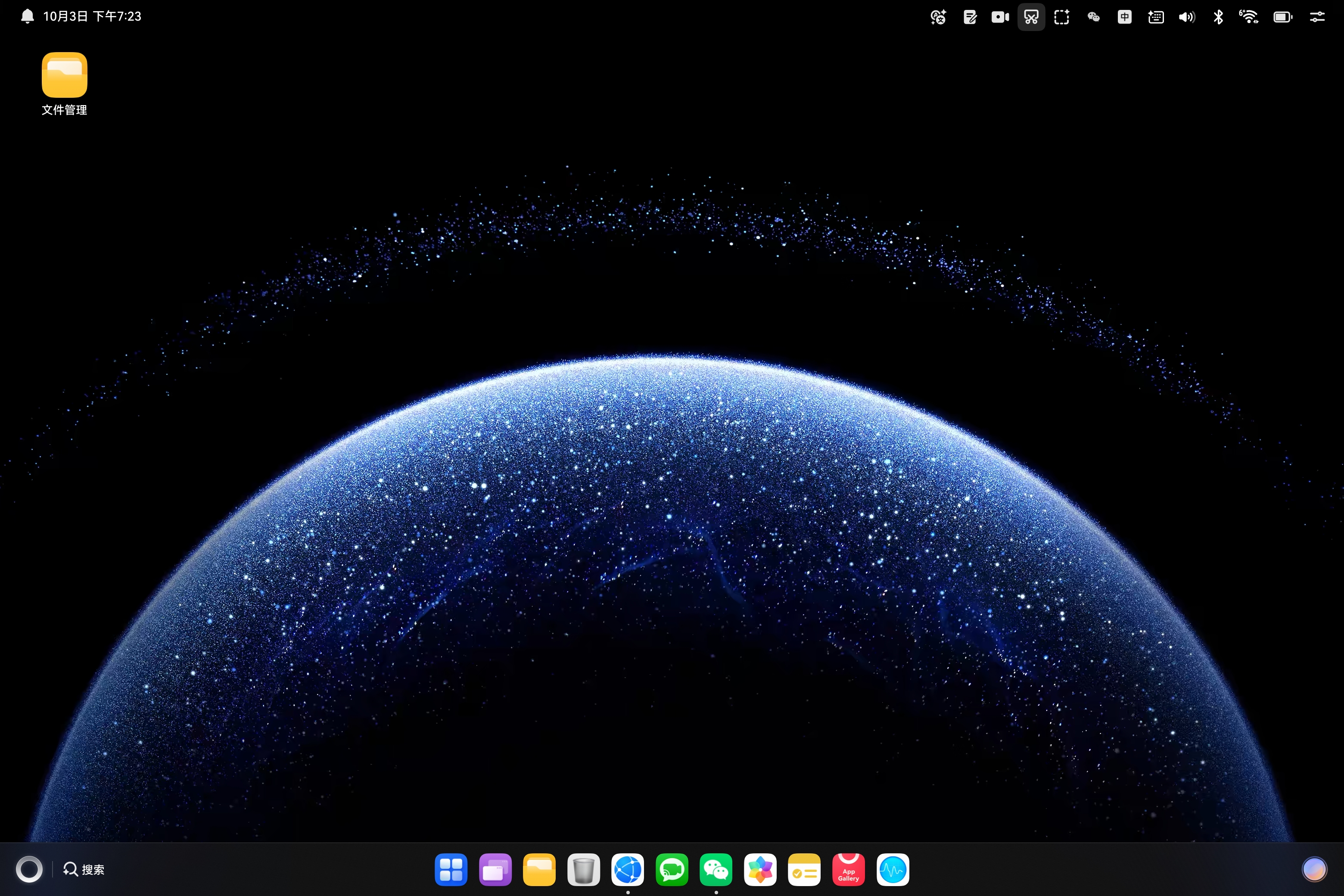
Task: Start screen recording via camera icon
Action: [1000, 17]
